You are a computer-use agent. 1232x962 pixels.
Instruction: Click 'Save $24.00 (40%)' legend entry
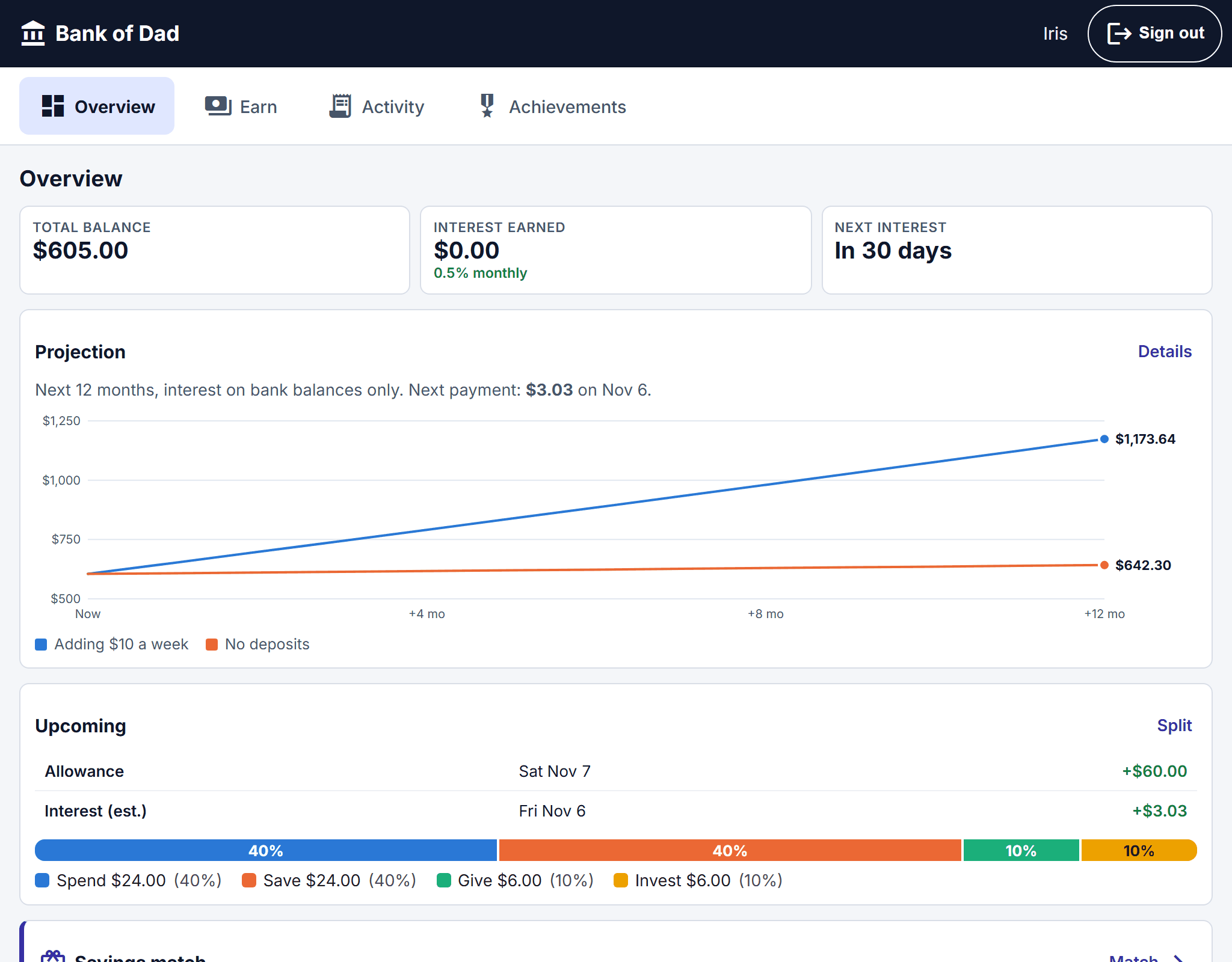click(x=329, y=881)
